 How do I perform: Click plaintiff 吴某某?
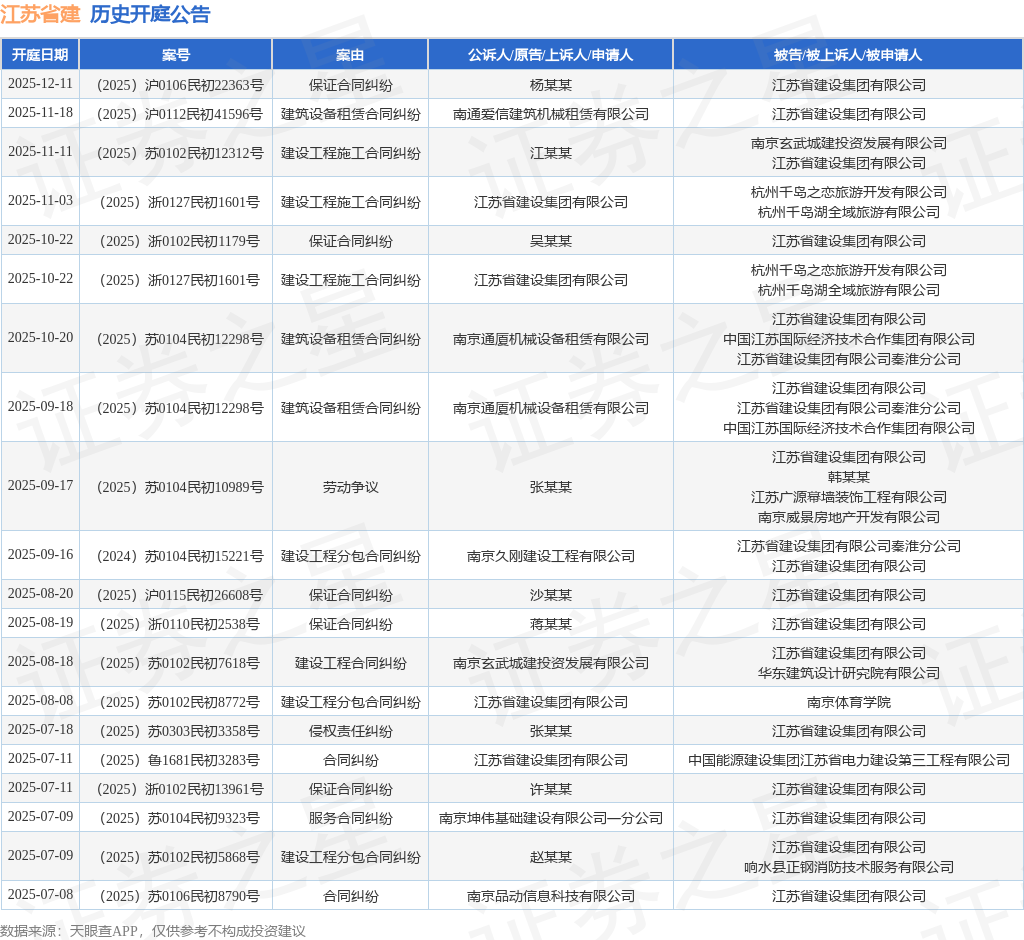[551, 241]
